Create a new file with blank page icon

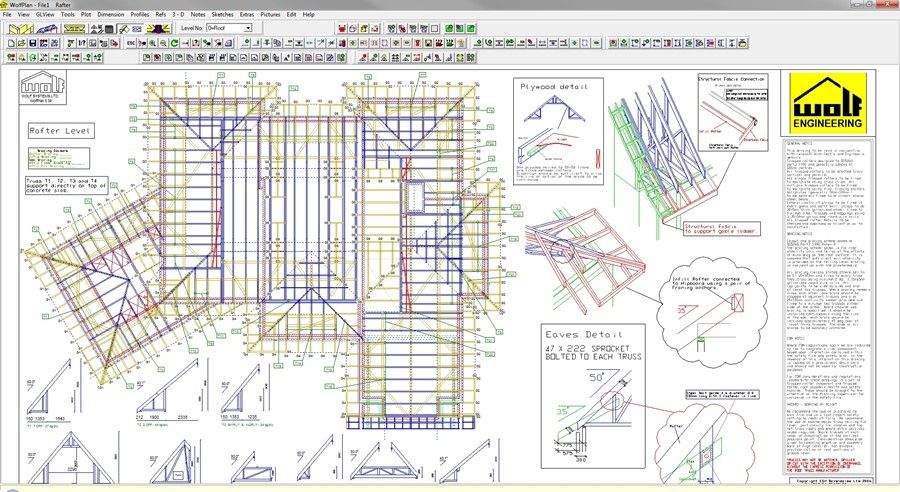point(11,43)
